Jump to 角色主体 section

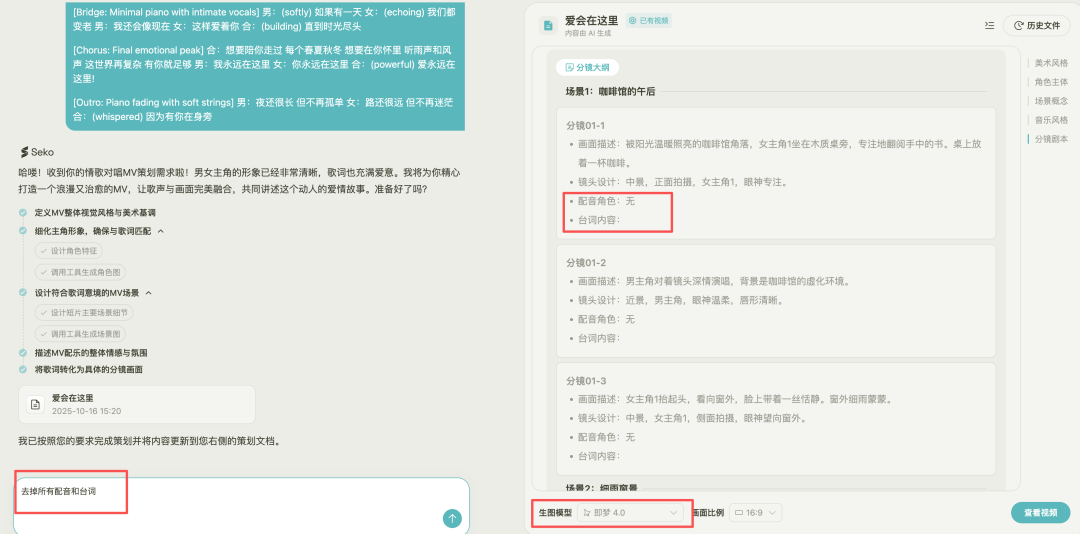1051,81
